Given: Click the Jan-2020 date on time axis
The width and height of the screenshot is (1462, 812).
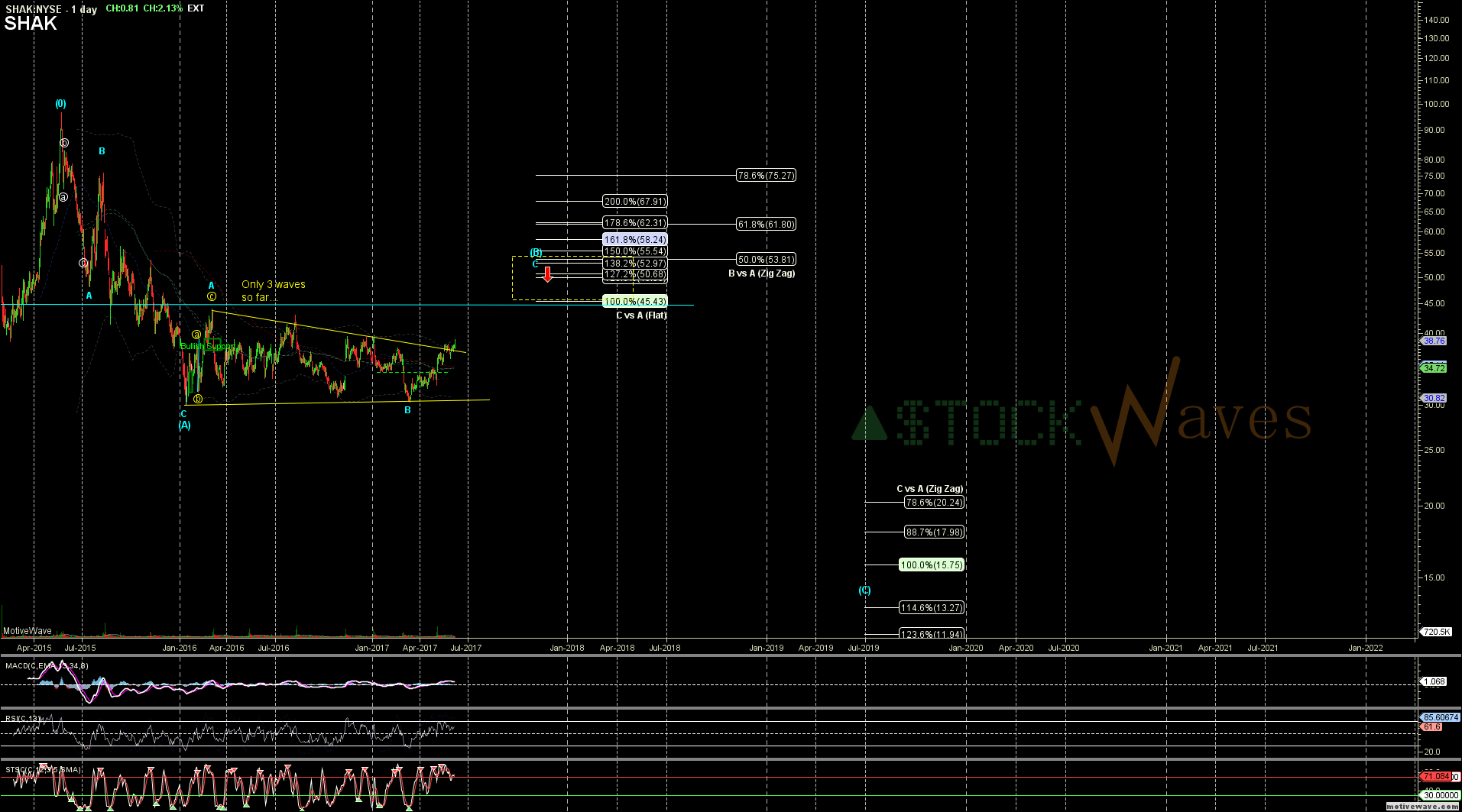Looking at the screenshot, I should tap(966, 648).
